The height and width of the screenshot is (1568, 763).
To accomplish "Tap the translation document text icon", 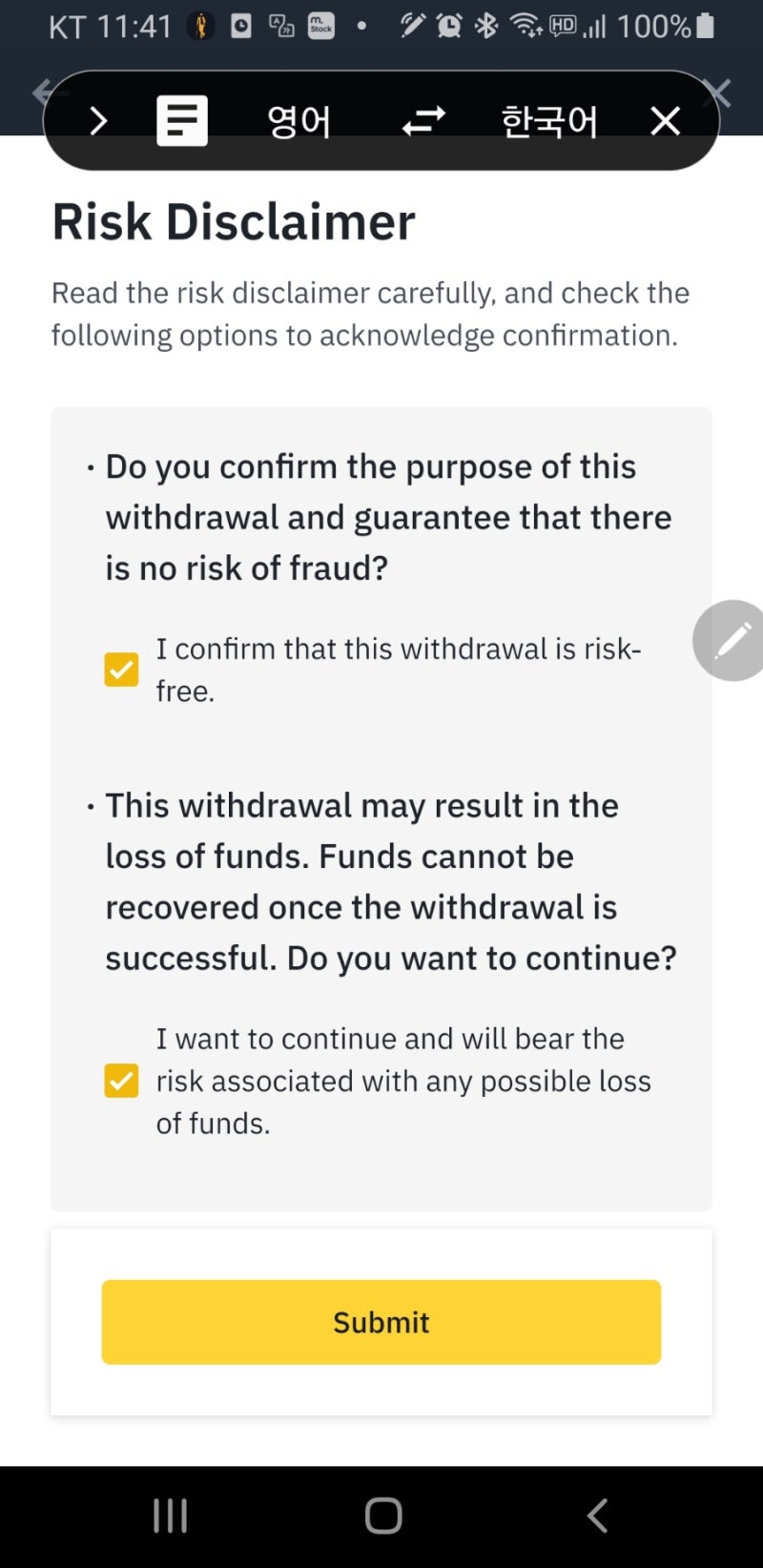I will coord(181,120).
